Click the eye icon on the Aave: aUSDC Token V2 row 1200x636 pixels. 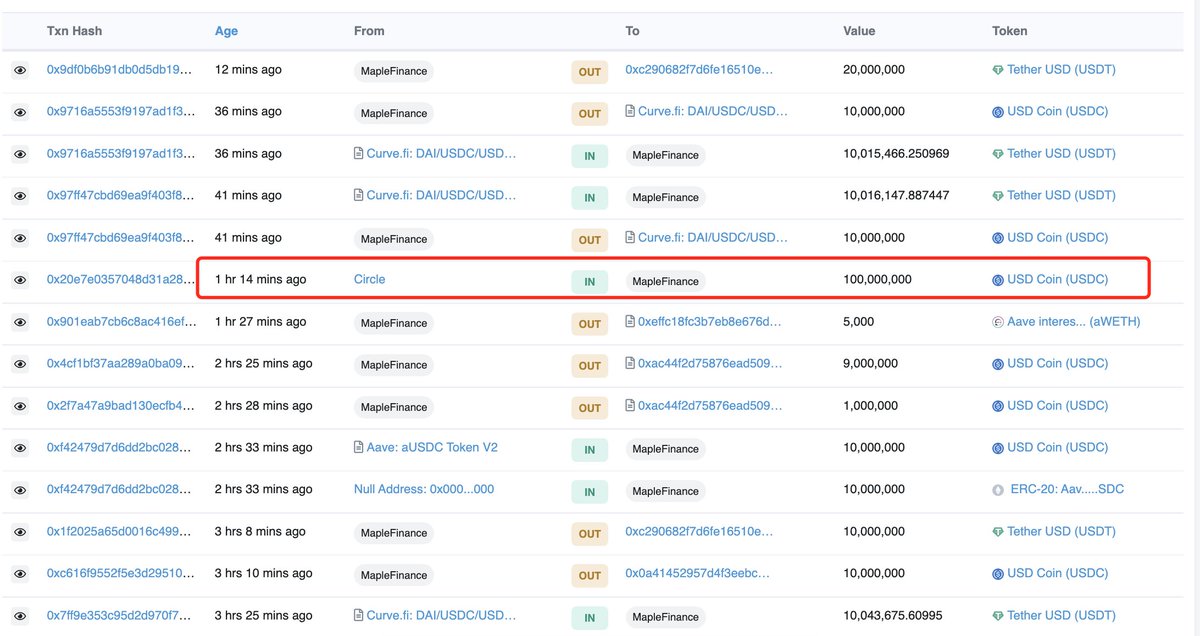click(20, 449)
